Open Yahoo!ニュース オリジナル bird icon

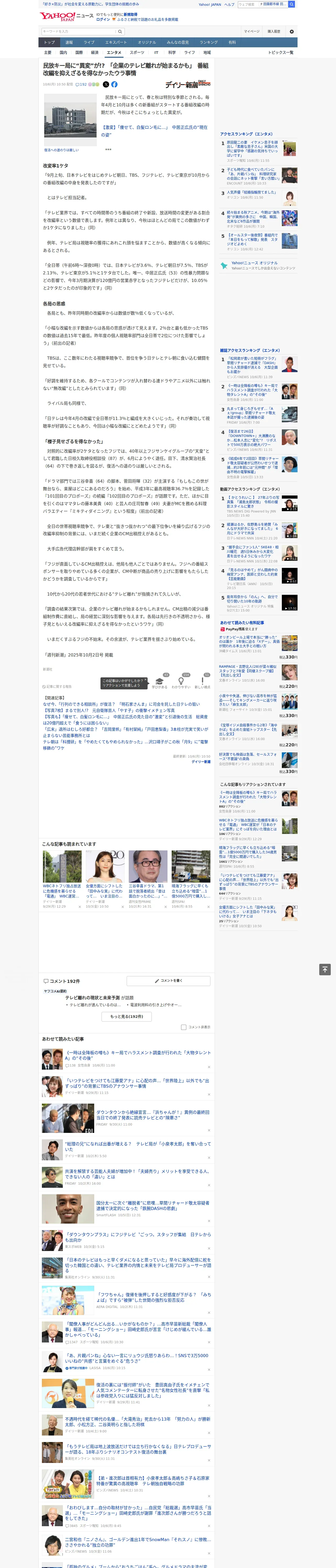[x=224, y=266]
